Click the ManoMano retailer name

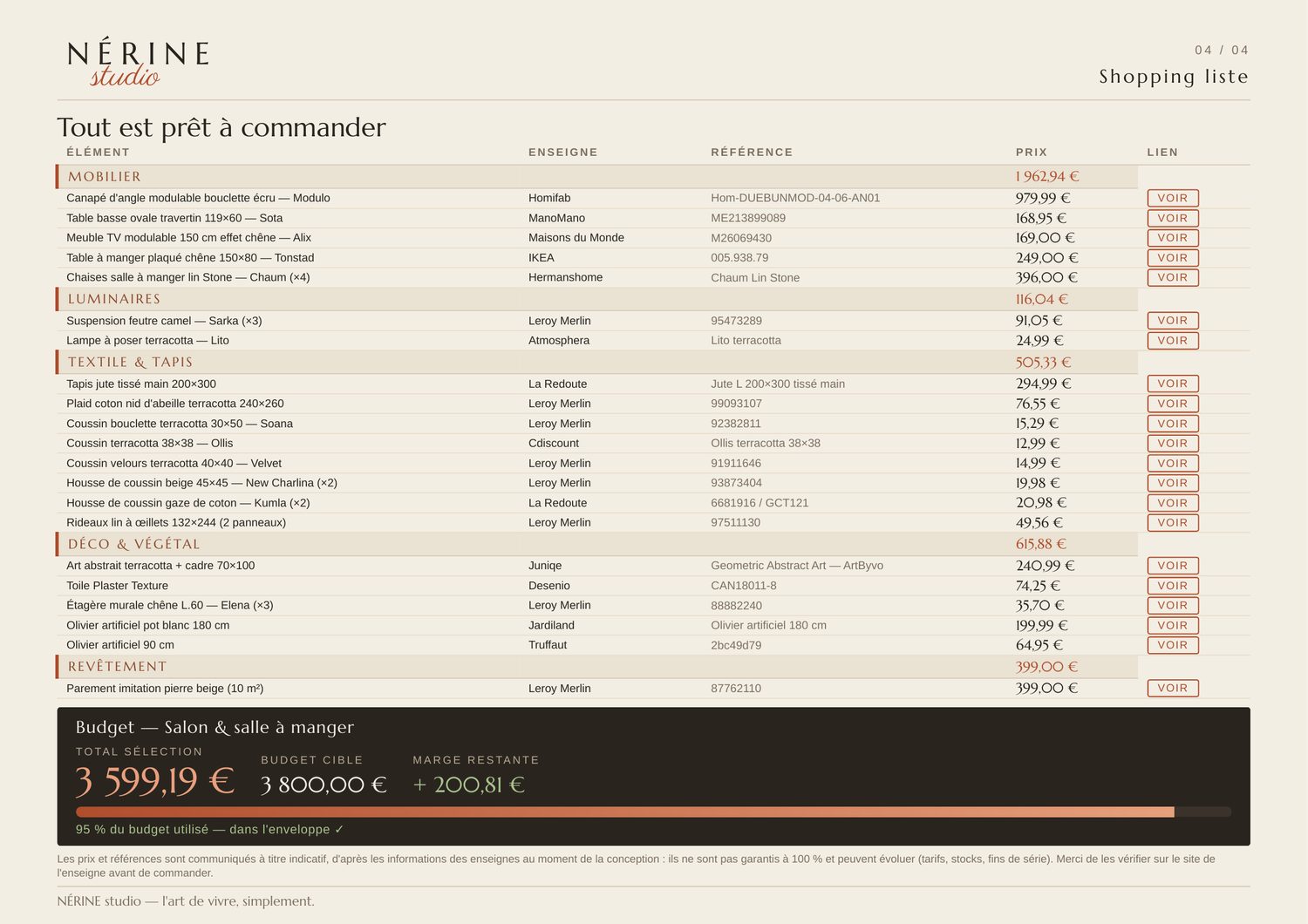556,218
